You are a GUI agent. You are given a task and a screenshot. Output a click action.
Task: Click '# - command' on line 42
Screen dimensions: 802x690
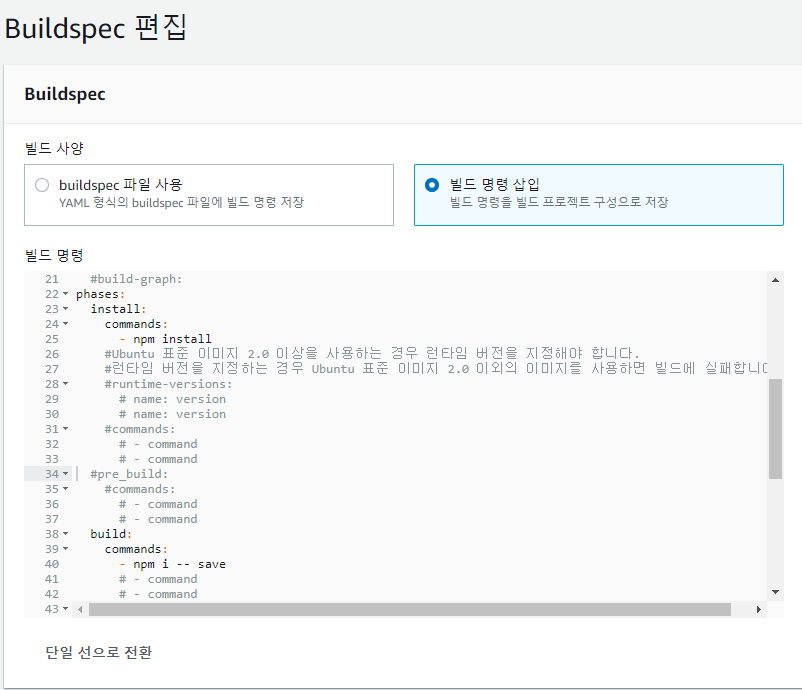pos(158,594)
